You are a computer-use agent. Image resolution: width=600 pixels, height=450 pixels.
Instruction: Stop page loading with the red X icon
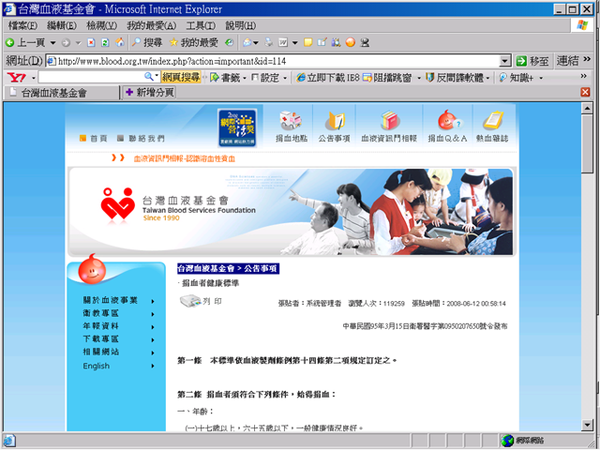point(91,42)
